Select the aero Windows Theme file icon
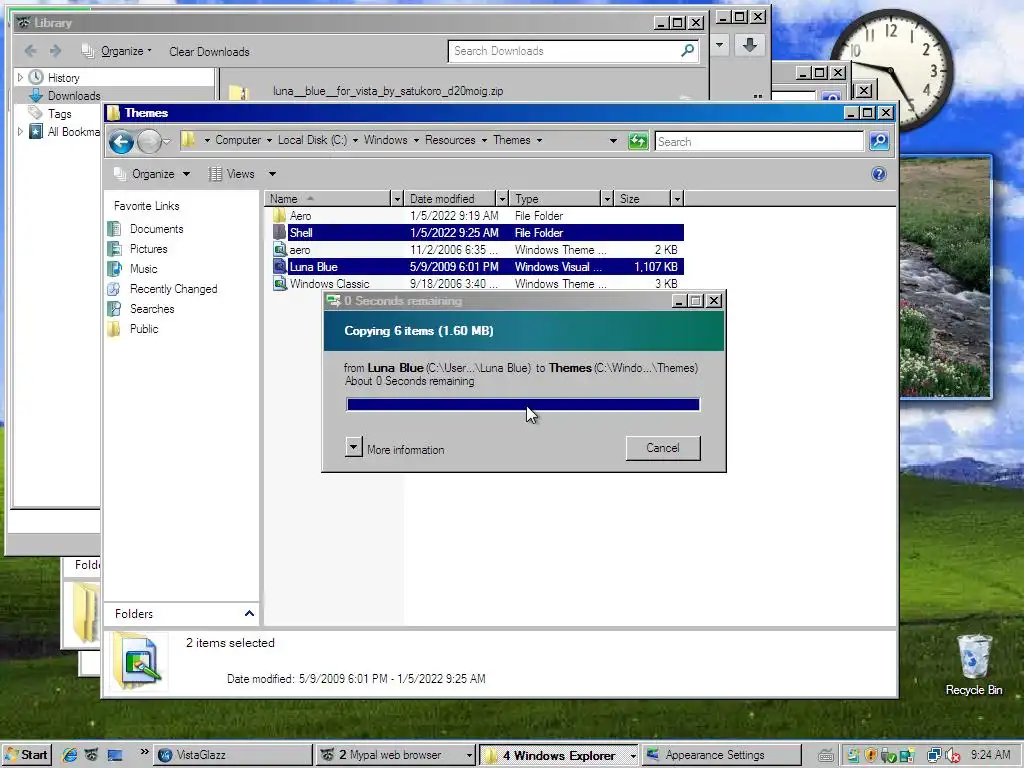This screenshot has width=1024, height=768. [x=280, y=249]
